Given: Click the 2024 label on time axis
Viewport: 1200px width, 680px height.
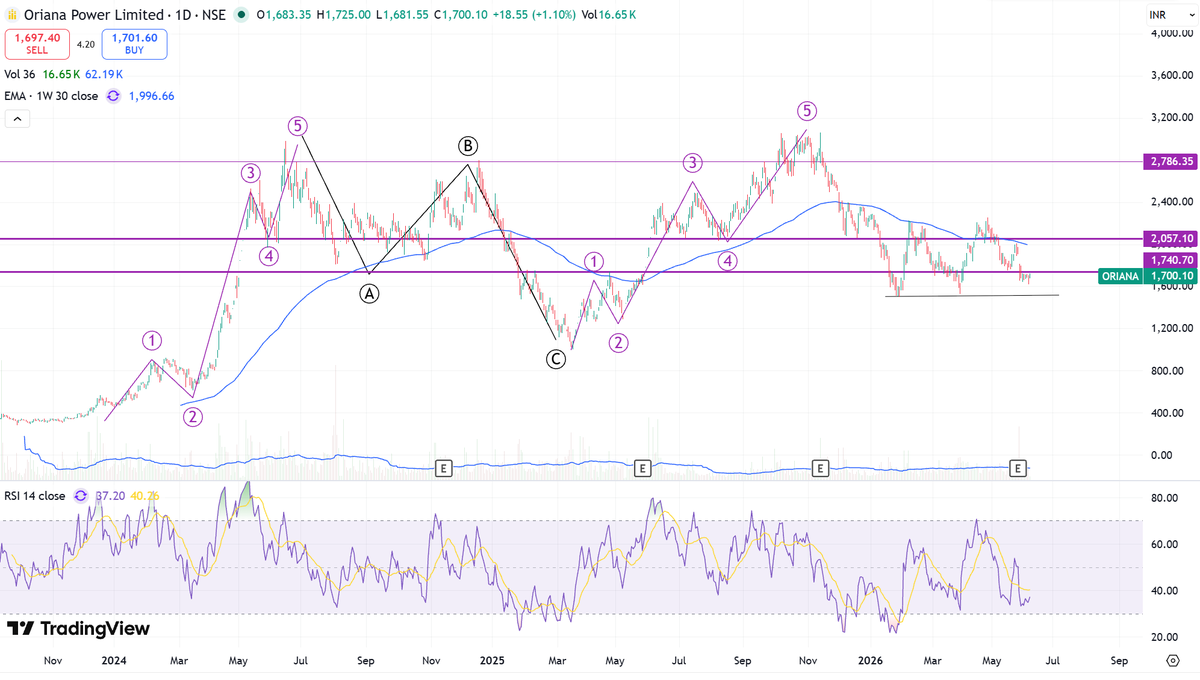Looking at the screenshot, I should coord(114,661).
